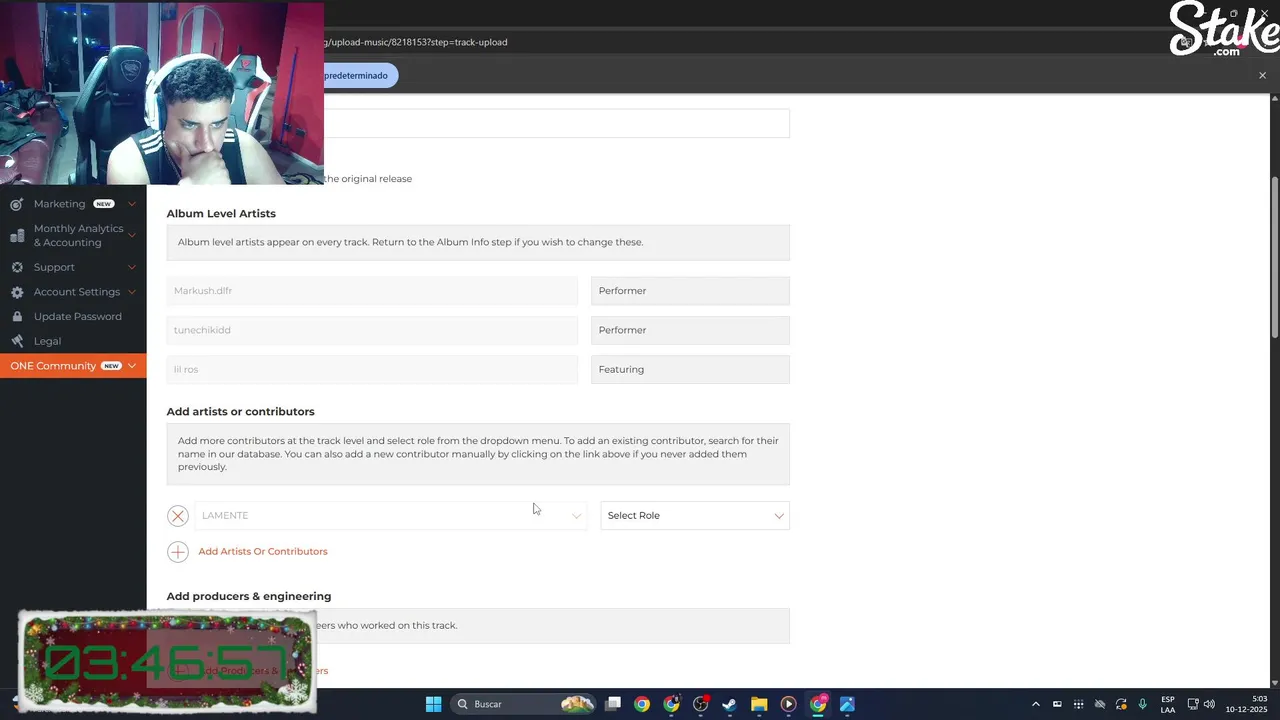
Task: Click 'Add producers & engineering' heading
Action: [249, 596]
